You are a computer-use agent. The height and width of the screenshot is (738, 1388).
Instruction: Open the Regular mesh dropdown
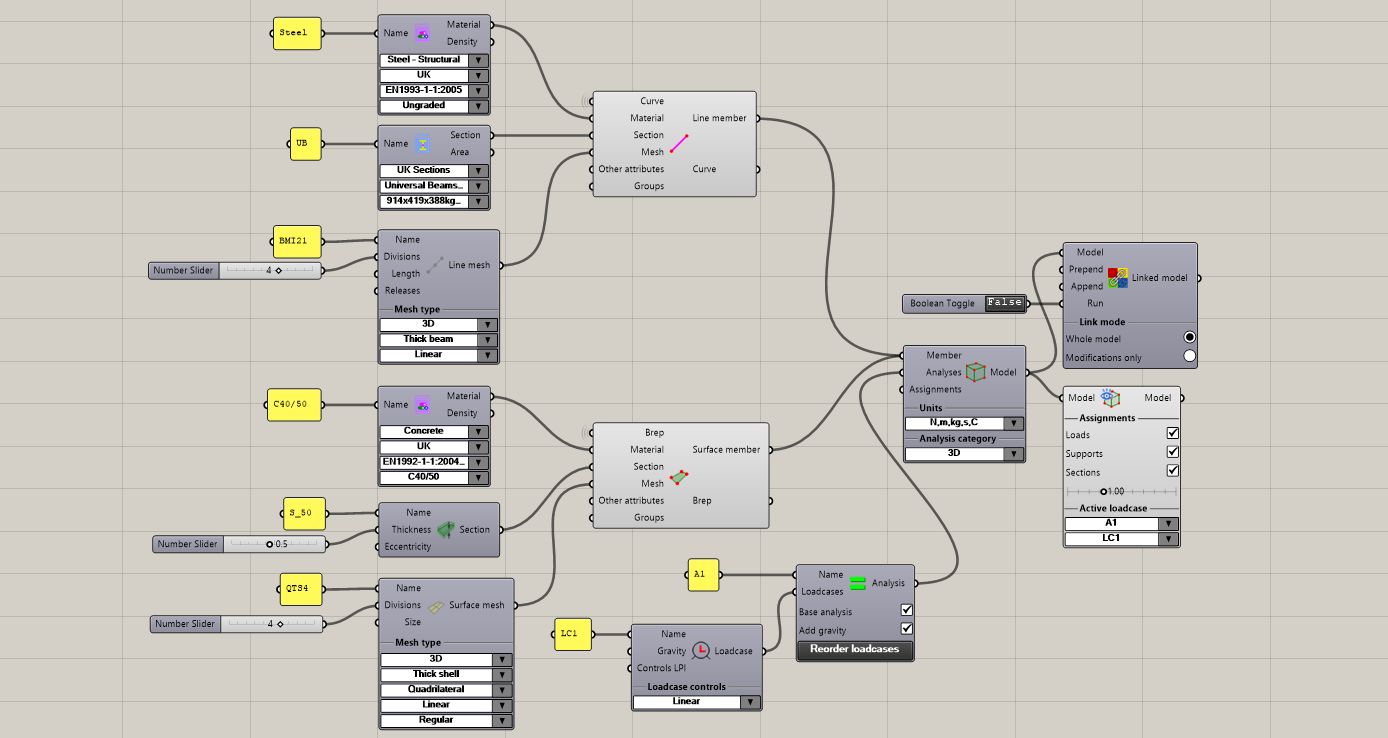446,720
